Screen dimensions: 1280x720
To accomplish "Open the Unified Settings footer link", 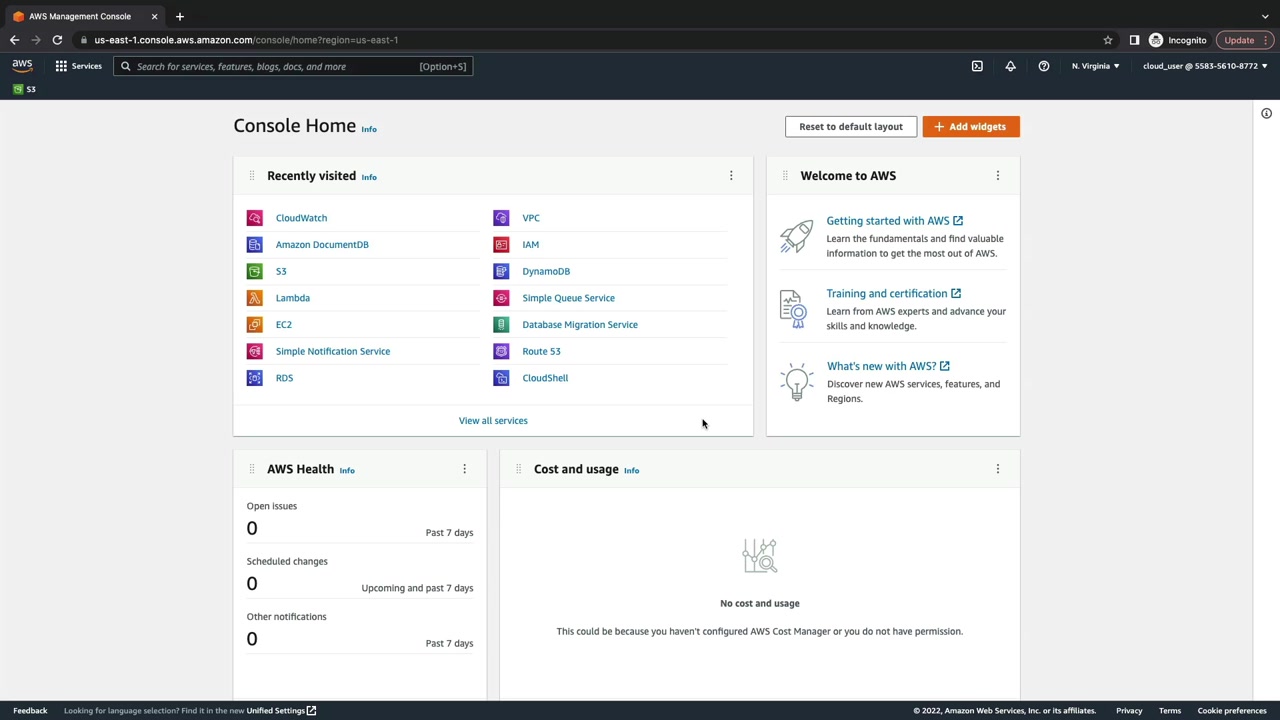I will [281, 711].
